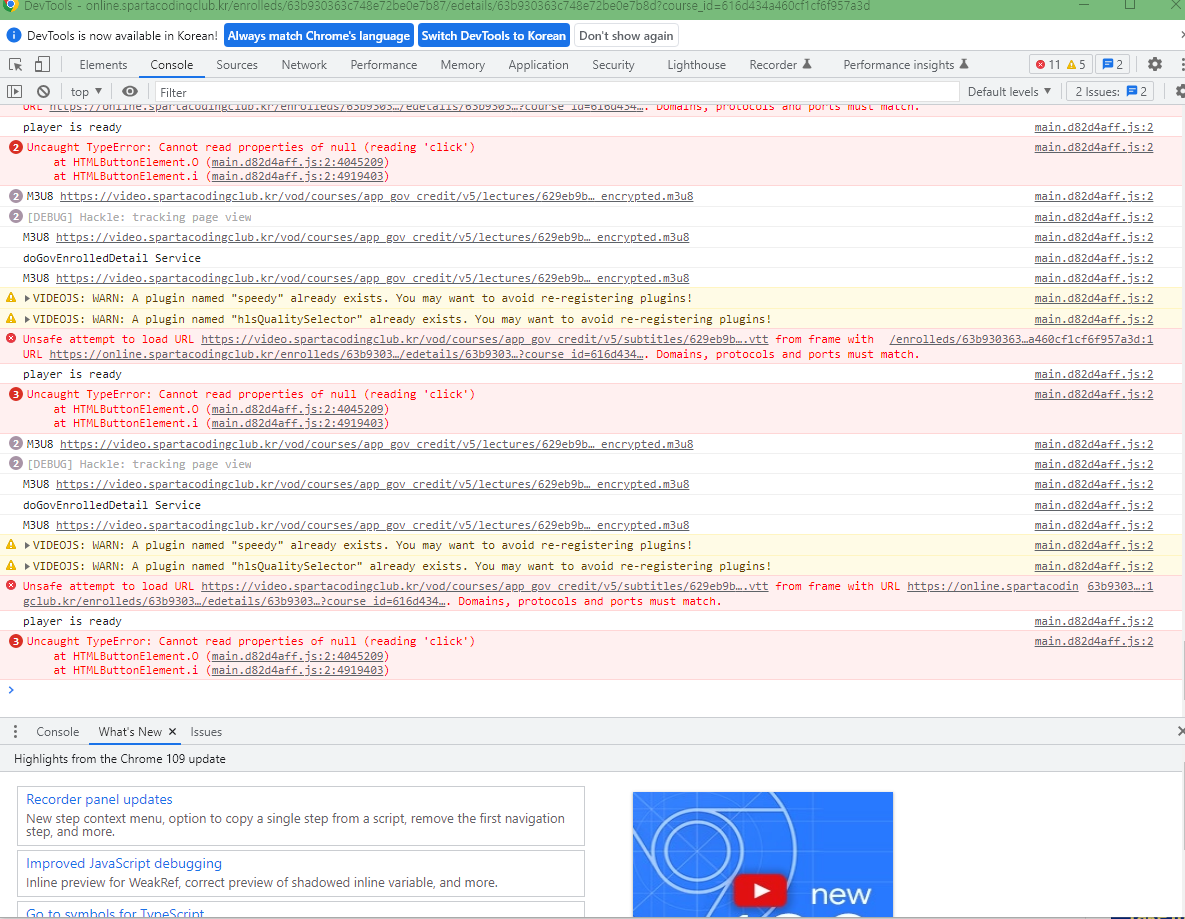Open the Network tab
The height and width of the screenshot is (919, 1185).
click(304, 64)
